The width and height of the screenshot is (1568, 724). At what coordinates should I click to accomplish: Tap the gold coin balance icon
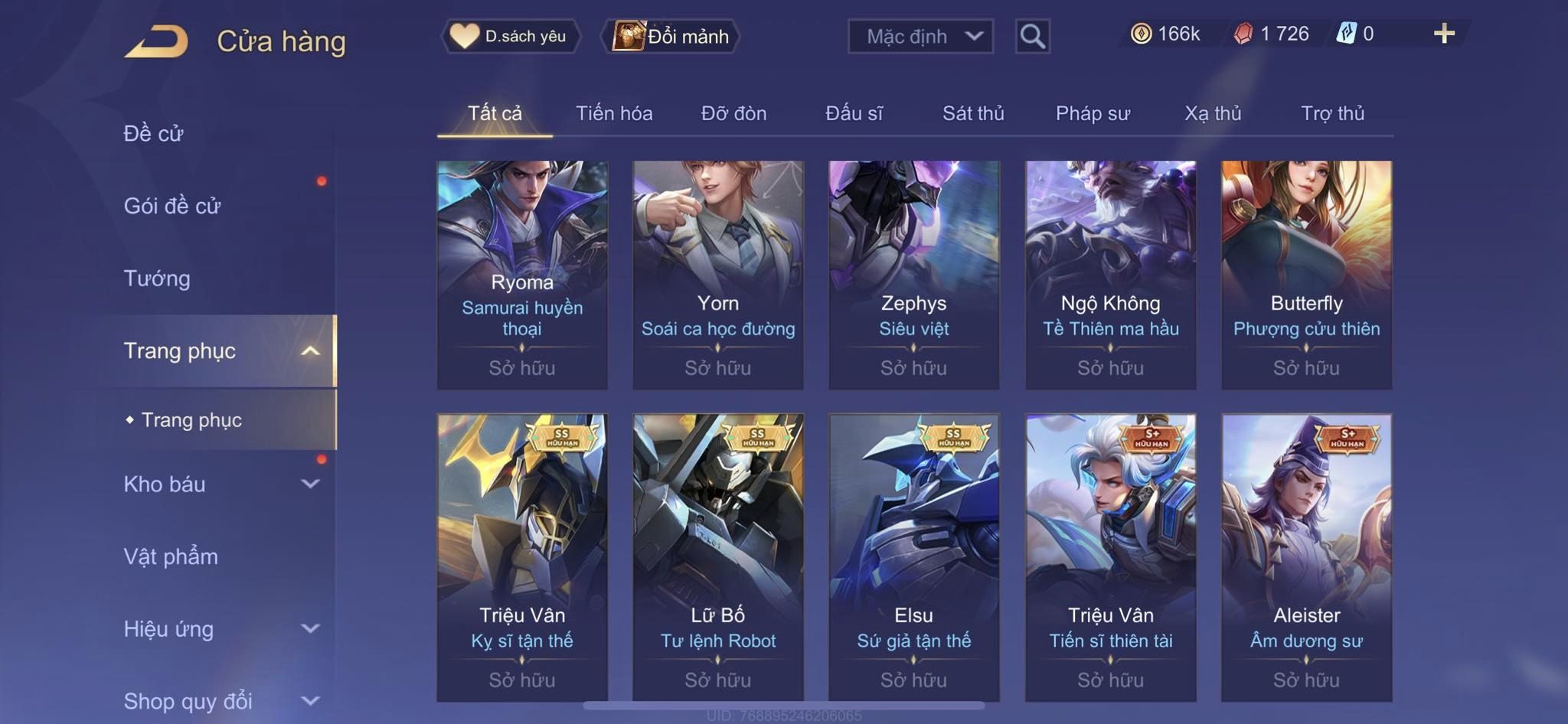(x=1141, y=34)
